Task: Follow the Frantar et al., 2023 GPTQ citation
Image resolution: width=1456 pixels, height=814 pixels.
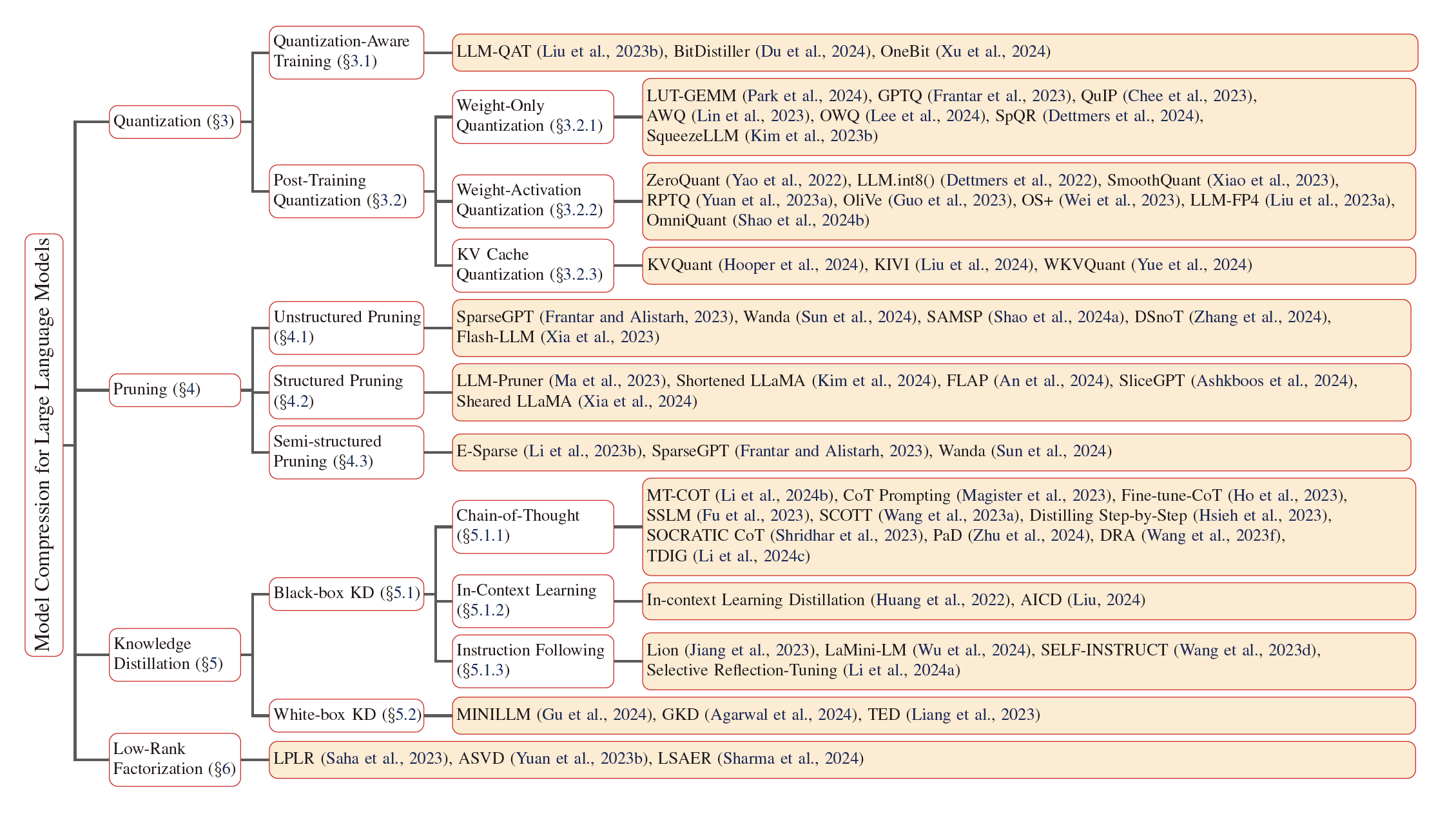Action: coord(1000,96)
